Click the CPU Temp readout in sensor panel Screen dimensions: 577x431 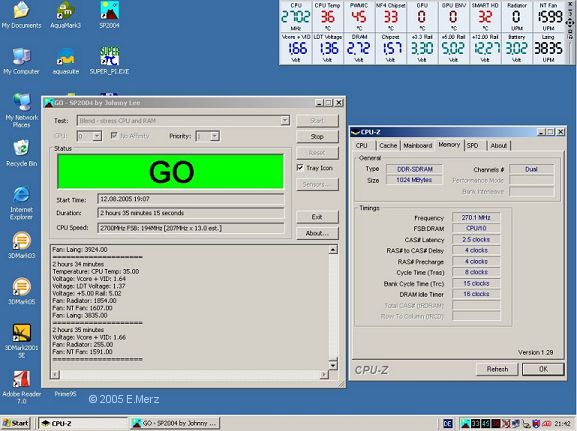point(327,17)
